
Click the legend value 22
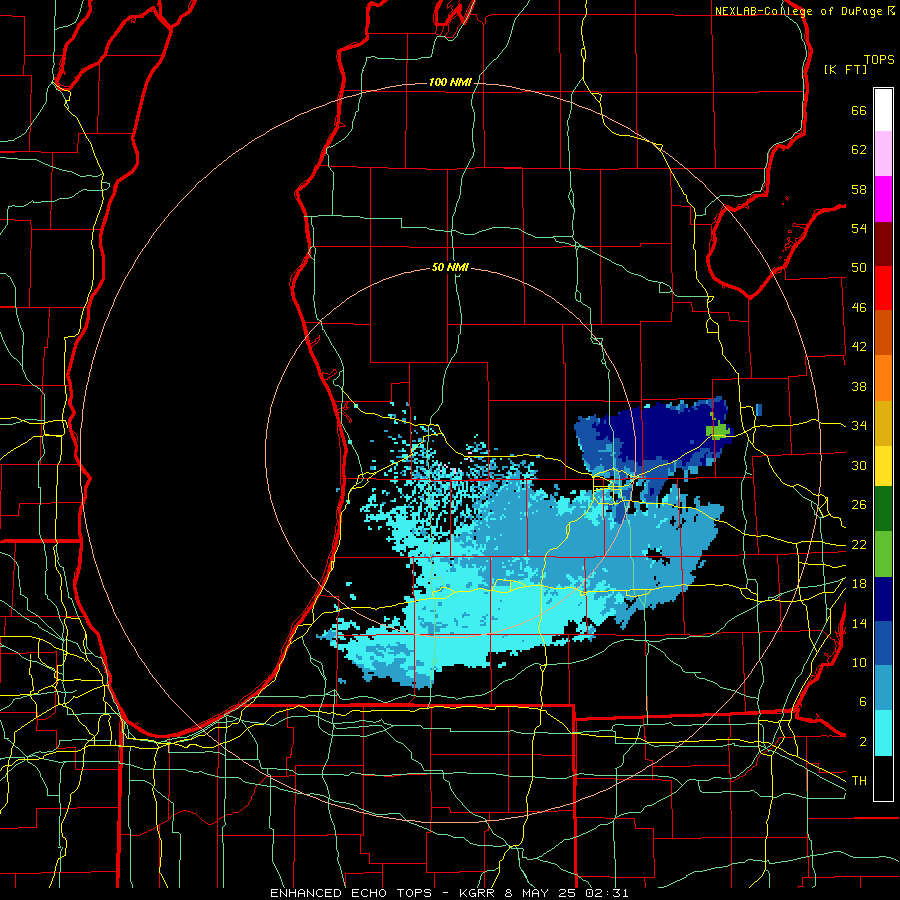point(859,545)
